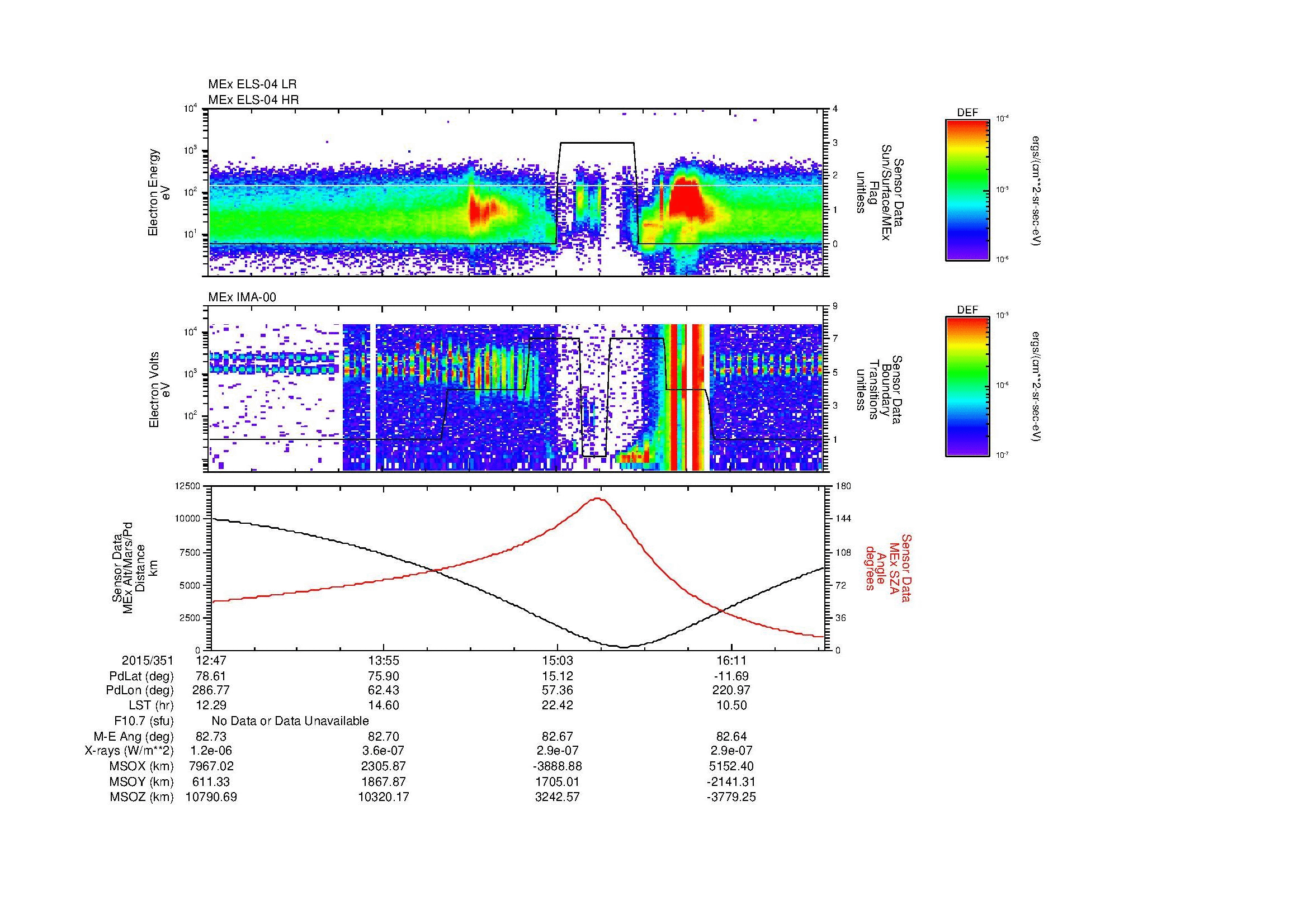Click the lower DEF color bar for IMA
Viewport: 1308px width, 924px height.
pyautogui.click(x=967, y=387)
